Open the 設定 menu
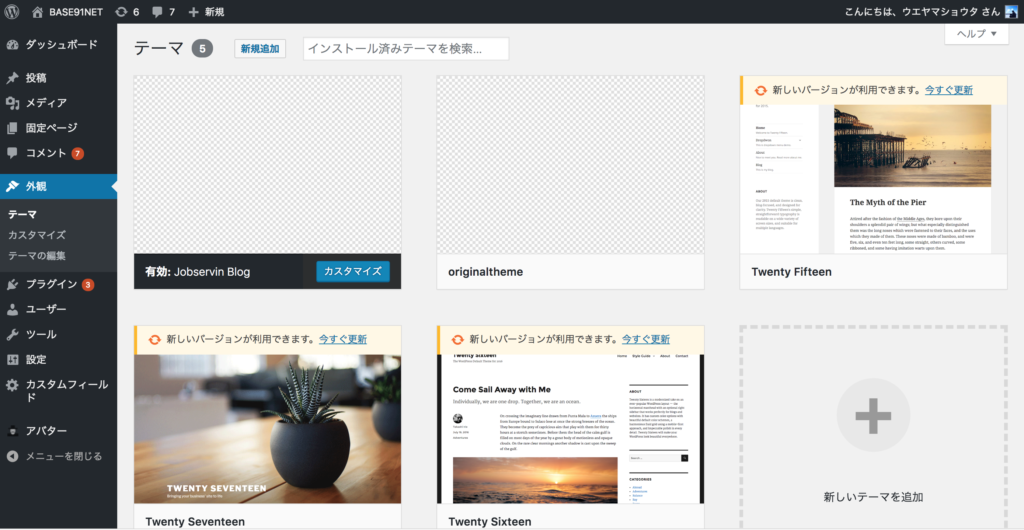Viewport: 1024px width, 530px height. pos(59,360)
